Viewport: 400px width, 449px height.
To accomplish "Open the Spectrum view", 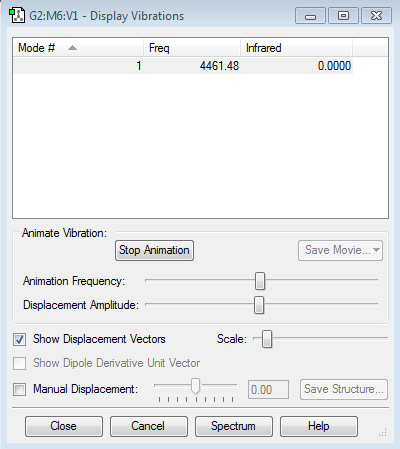I will point(233,426).
